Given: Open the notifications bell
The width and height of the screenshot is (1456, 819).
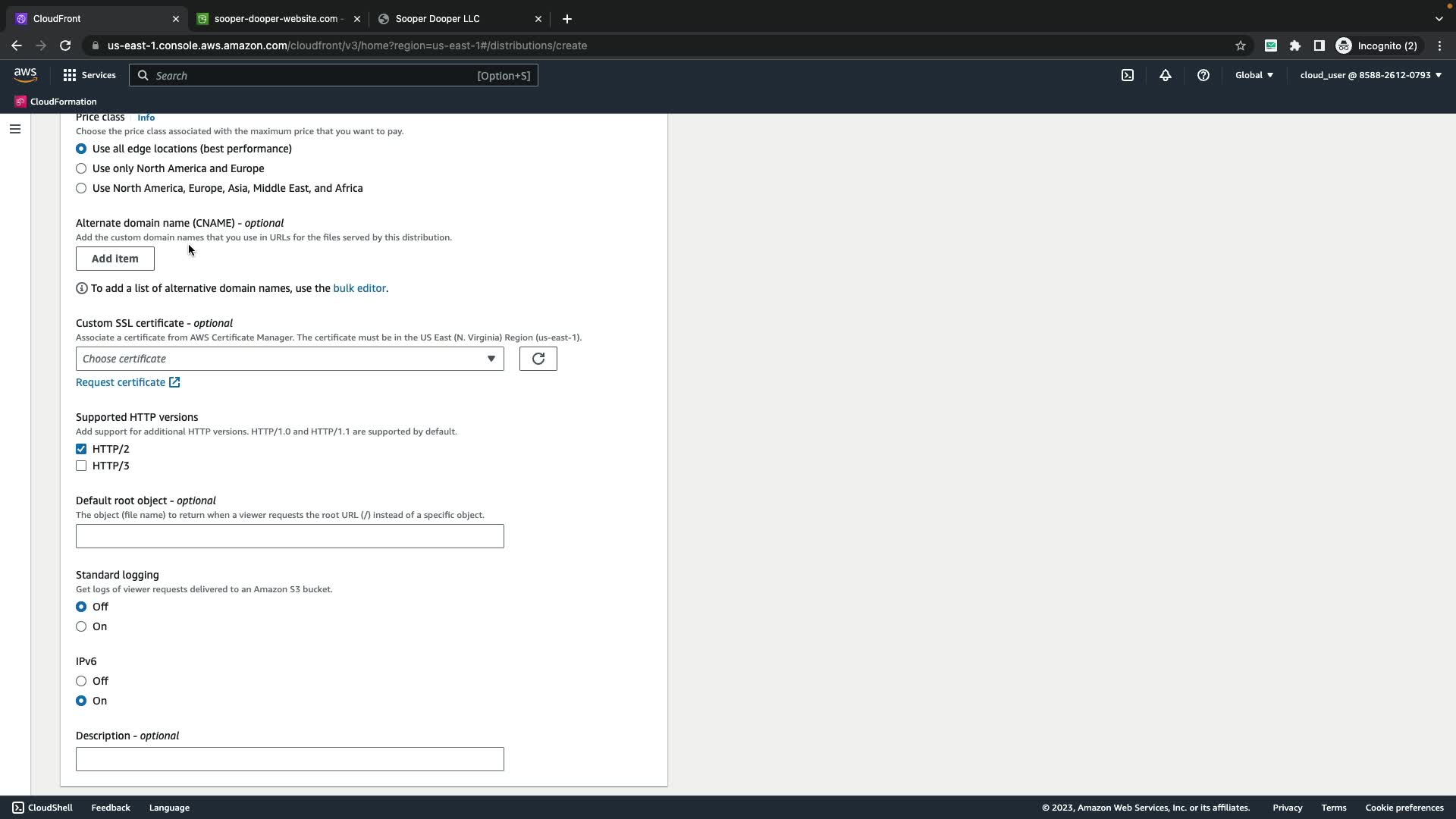Looking at the screenshot, I should pos(1166,75).
